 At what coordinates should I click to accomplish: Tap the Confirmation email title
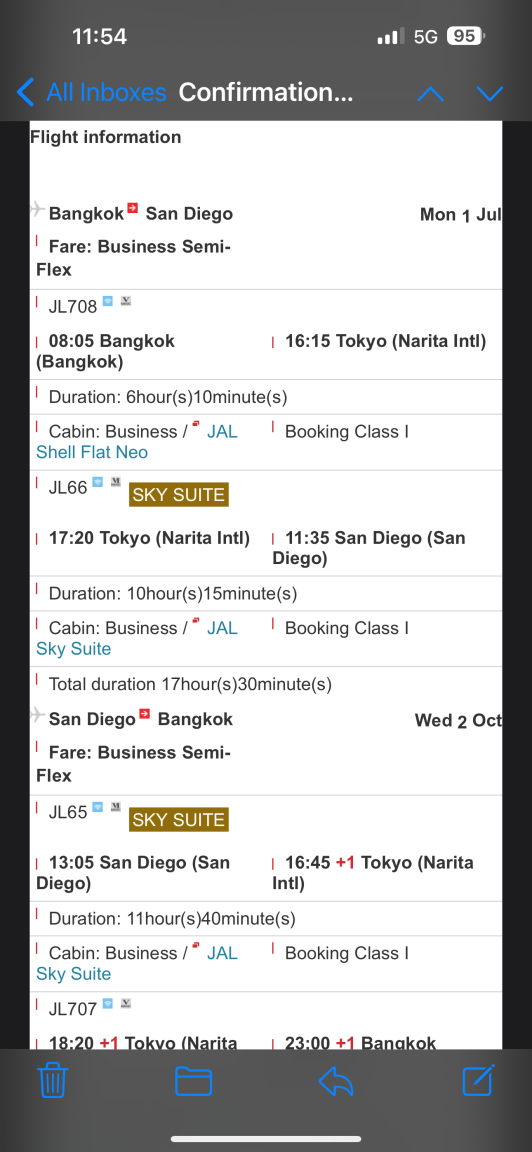click(x=266, y=93)
